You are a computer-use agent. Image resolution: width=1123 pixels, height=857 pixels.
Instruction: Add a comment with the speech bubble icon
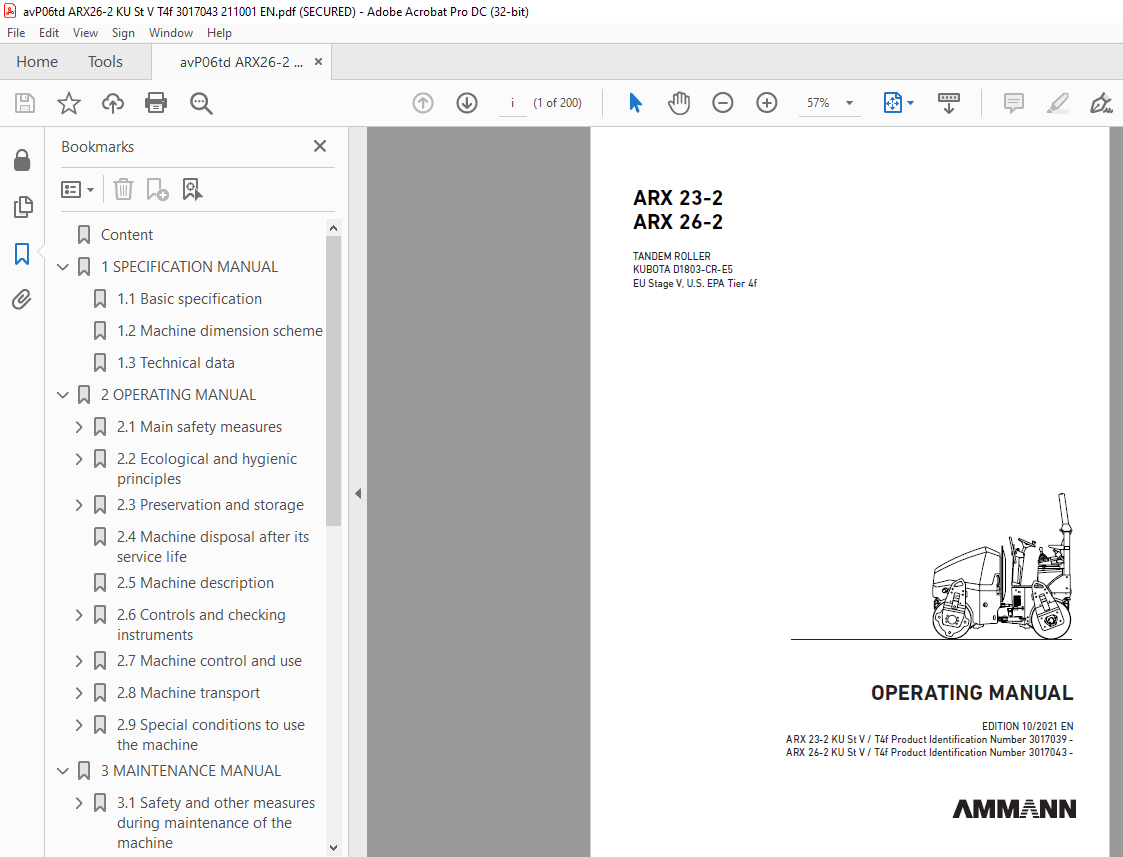click(x=1013, y=103)
